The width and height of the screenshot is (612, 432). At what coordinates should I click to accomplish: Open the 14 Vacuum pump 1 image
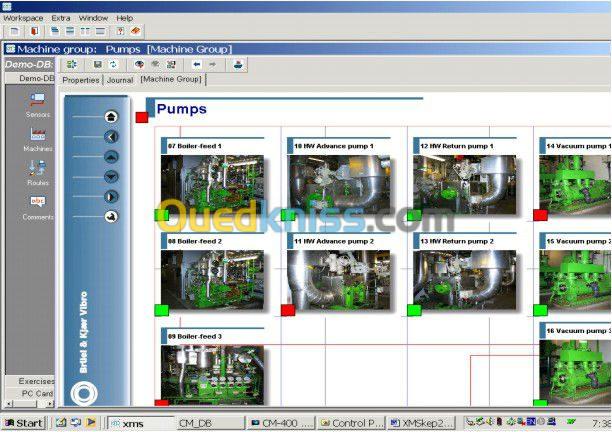pos(575,185)
